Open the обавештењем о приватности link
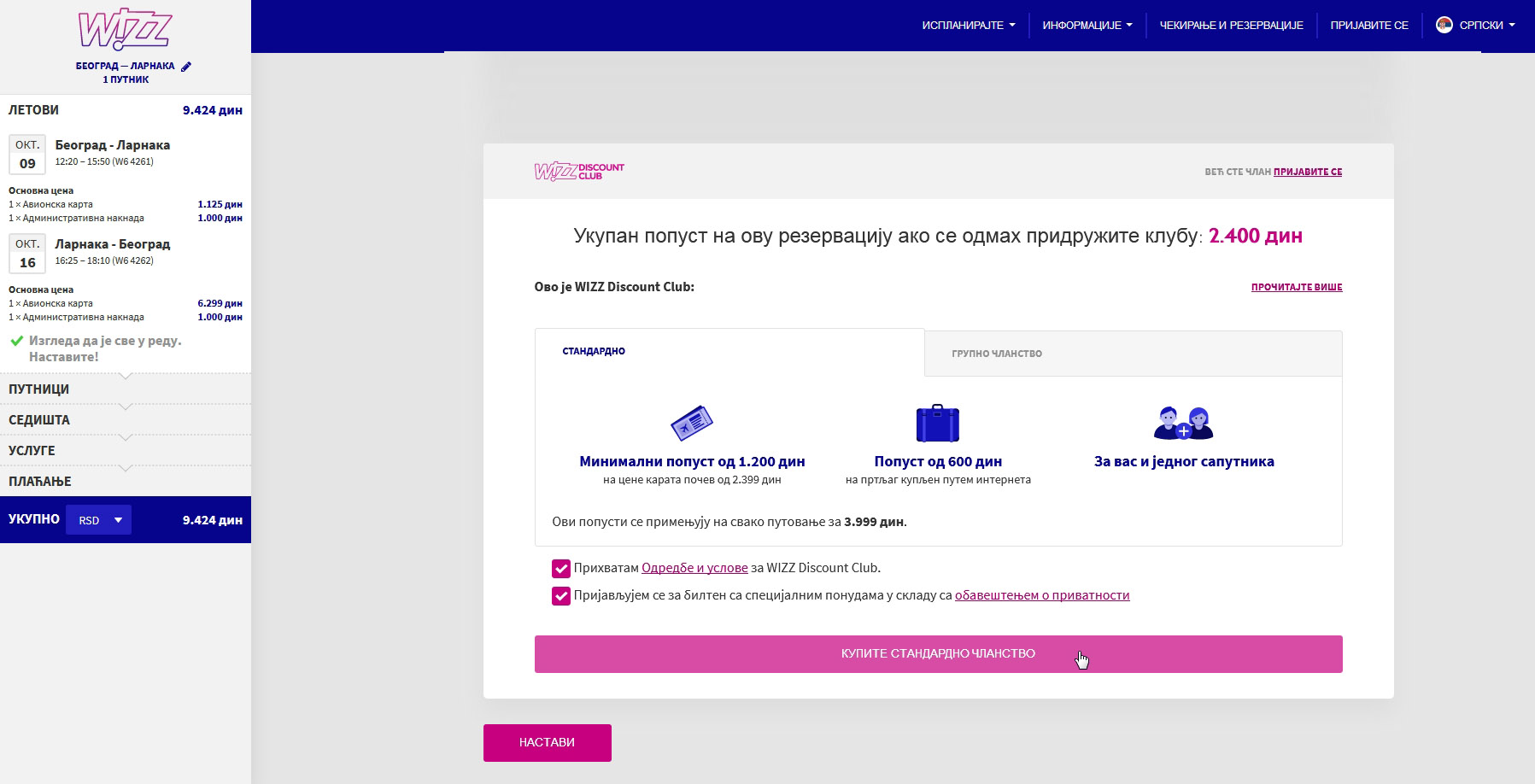The height and width of the screenshot is (784, 1535). (1042, 595)
